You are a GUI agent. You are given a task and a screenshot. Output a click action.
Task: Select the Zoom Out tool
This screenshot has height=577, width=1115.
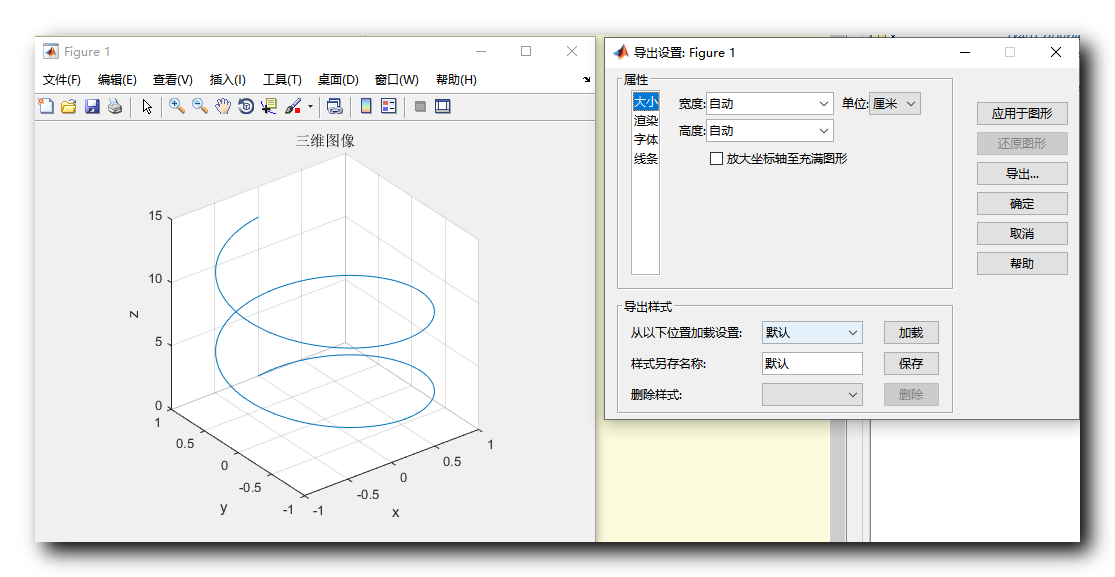[199, 106]
